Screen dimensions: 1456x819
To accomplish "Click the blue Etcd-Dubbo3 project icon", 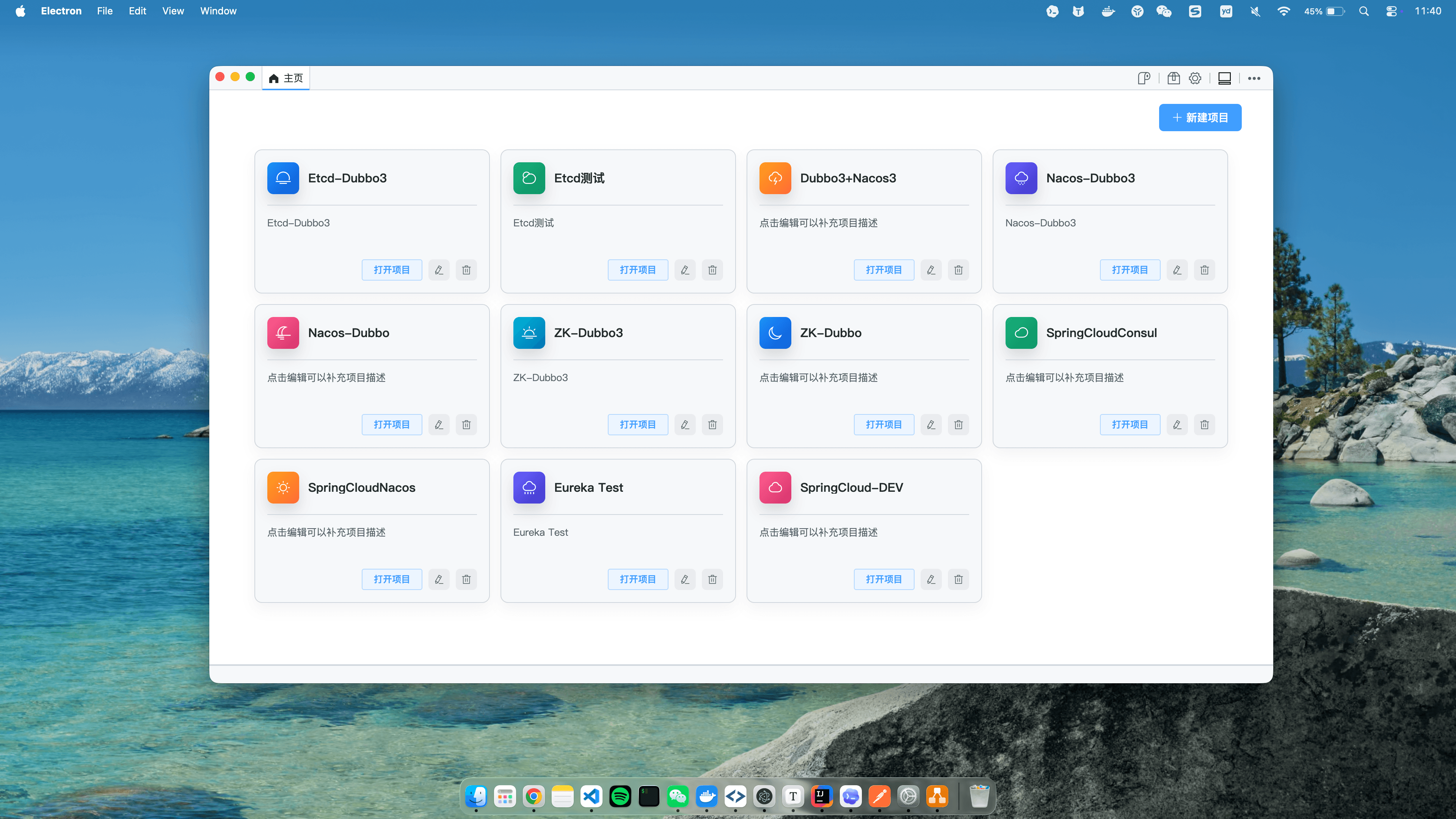I will click(x=283, y=178).
